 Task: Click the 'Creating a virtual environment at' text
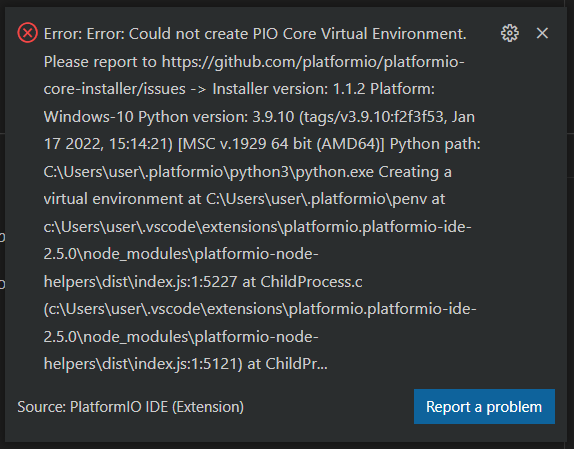(x=247, y=185)
